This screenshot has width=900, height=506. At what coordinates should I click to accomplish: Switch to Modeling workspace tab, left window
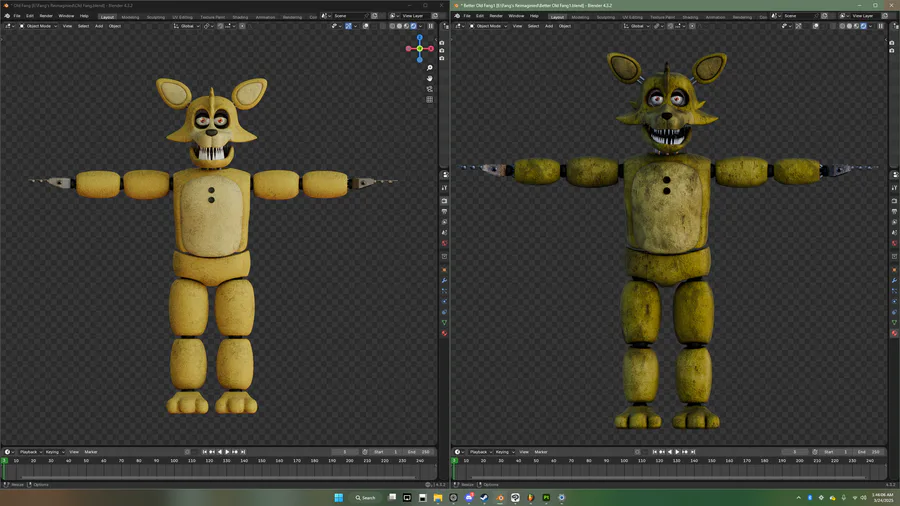130,17
